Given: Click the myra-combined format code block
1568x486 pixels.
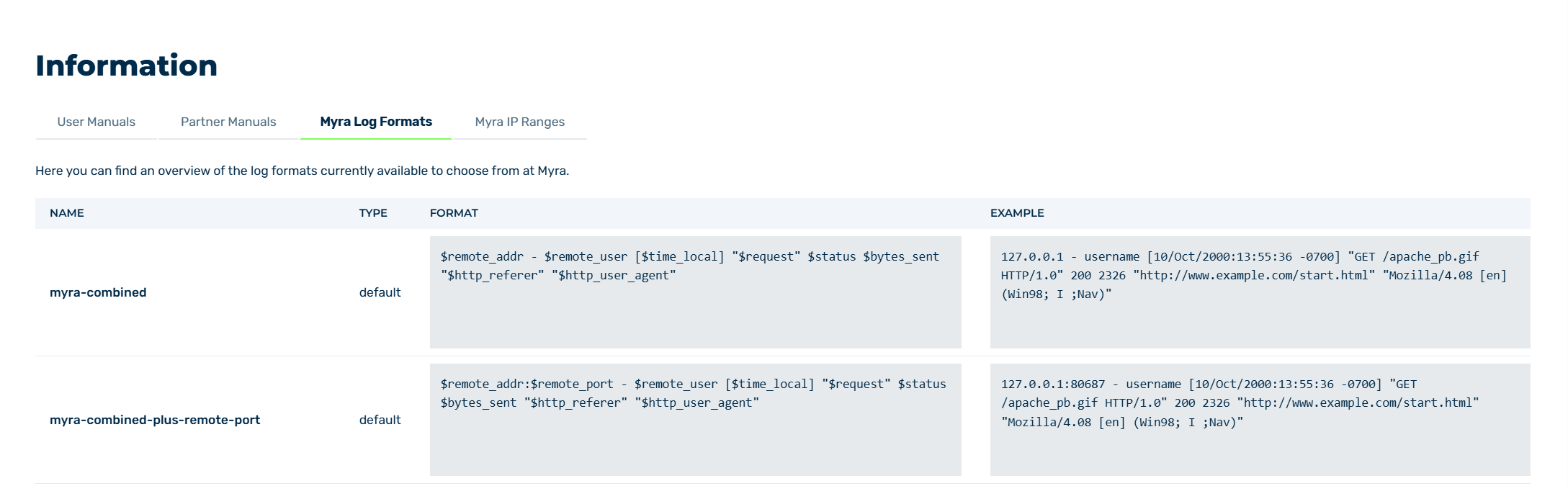Looking at the screenshot, I should pyautogui.click(x=696, y=292).
